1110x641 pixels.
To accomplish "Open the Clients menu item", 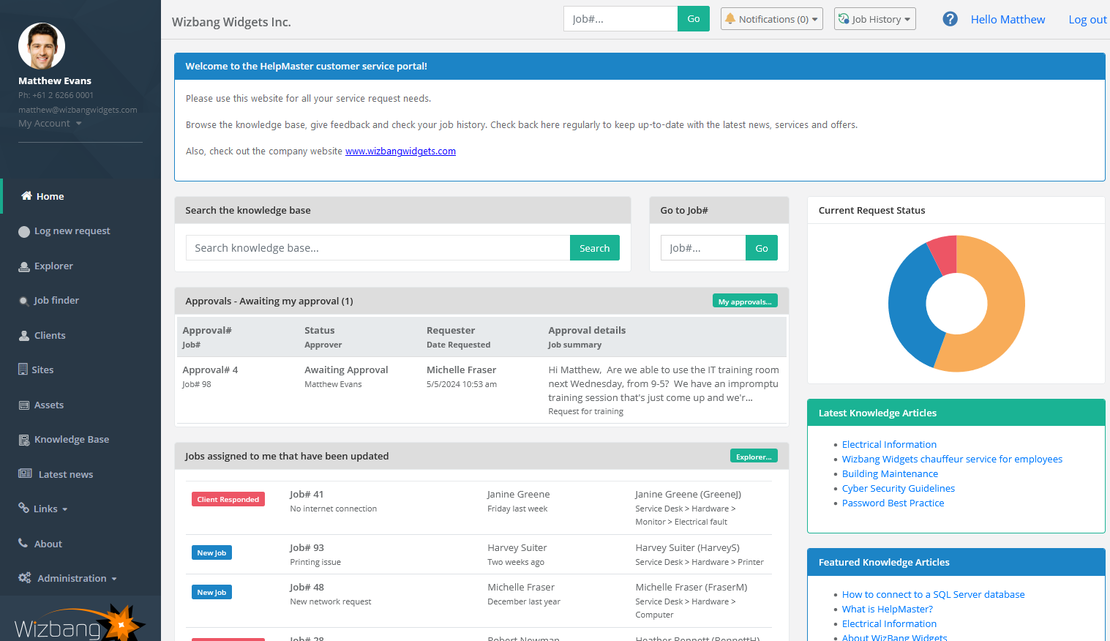I will tap(50, 335).
